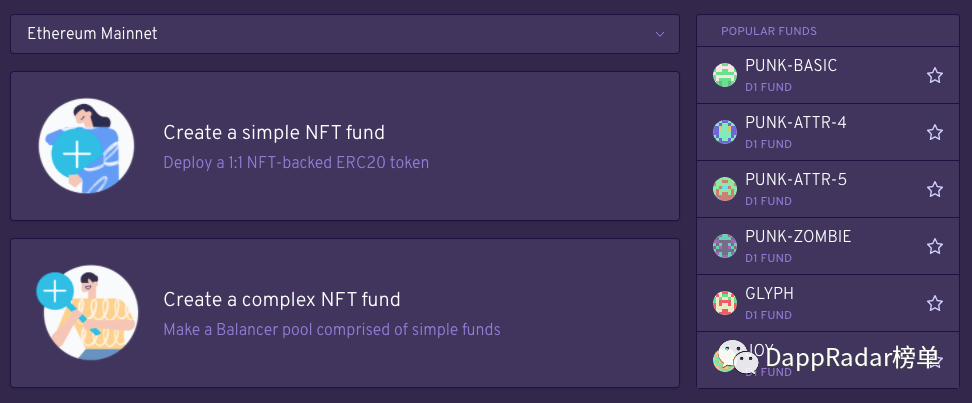Click the Popular Funds header
972x403 pixels.
coord(769,31)
